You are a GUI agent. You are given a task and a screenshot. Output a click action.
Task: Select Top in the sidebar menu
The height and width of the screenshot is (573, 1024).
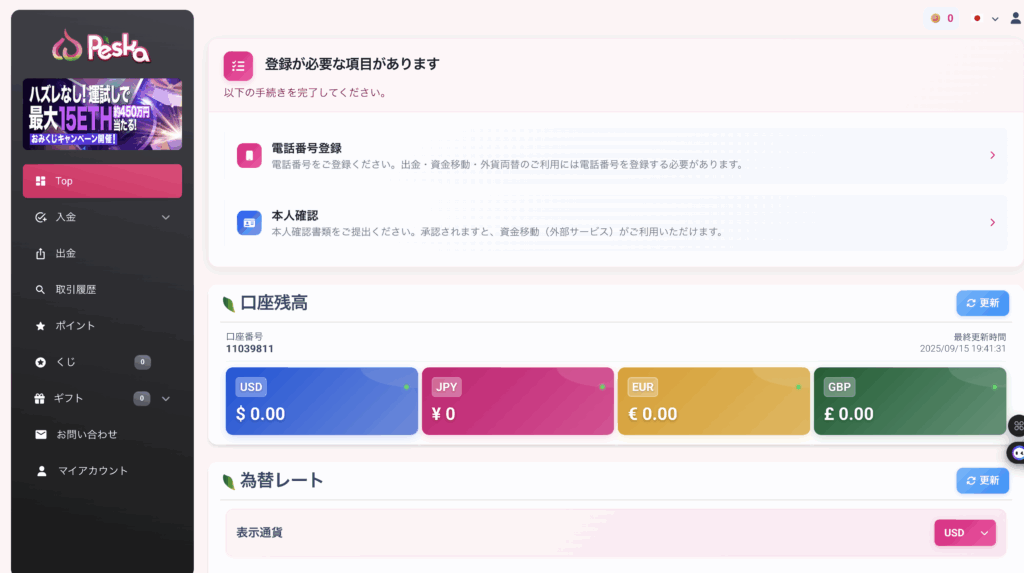pos(102,181)
